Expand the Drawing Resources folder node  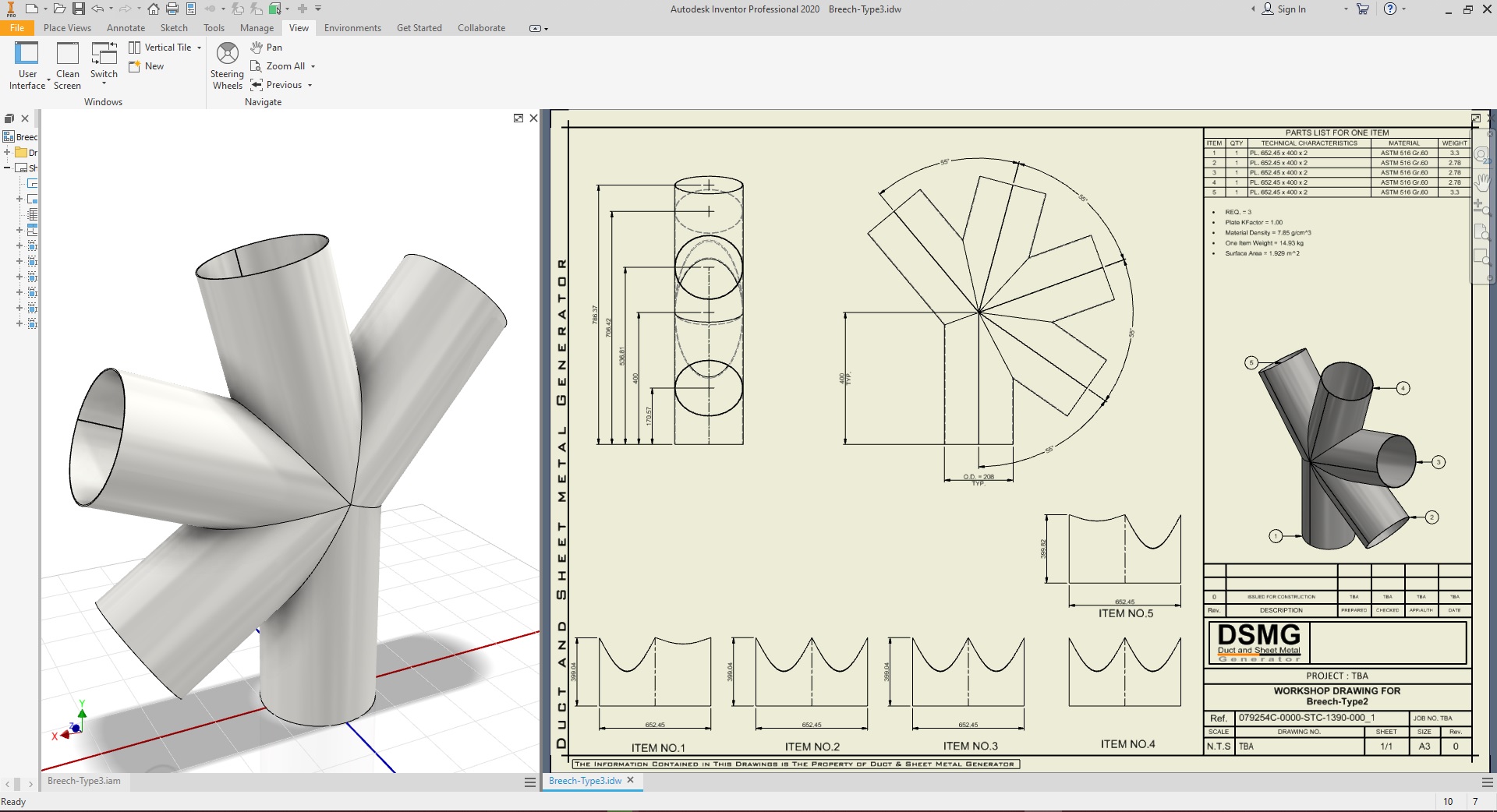pyautogui.click(x=7, y=153)
